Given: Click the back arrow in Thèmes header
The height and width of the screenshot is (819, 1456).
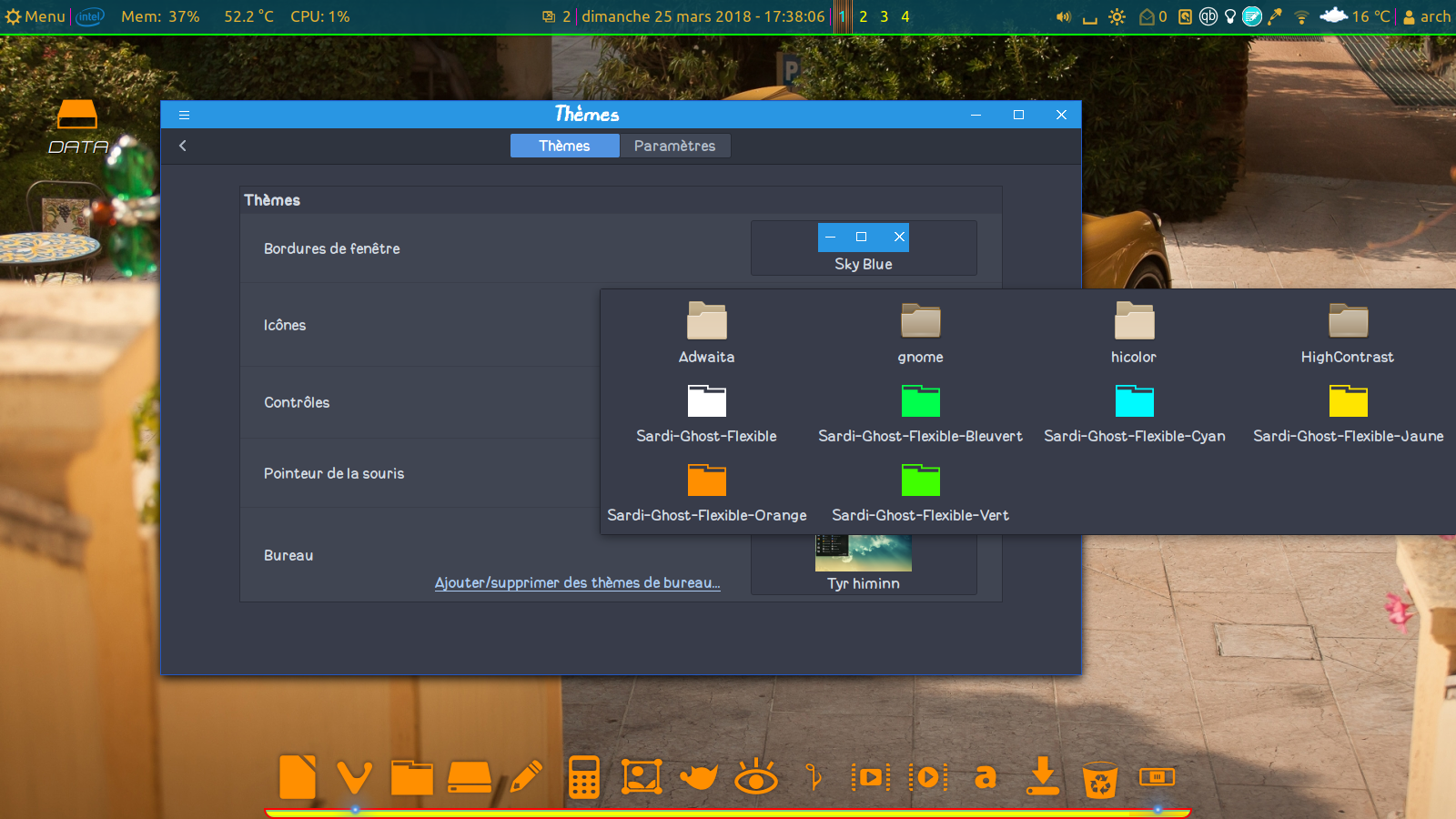Looking at the screenshot, I should pyautogui.click(x=183, y=146).
